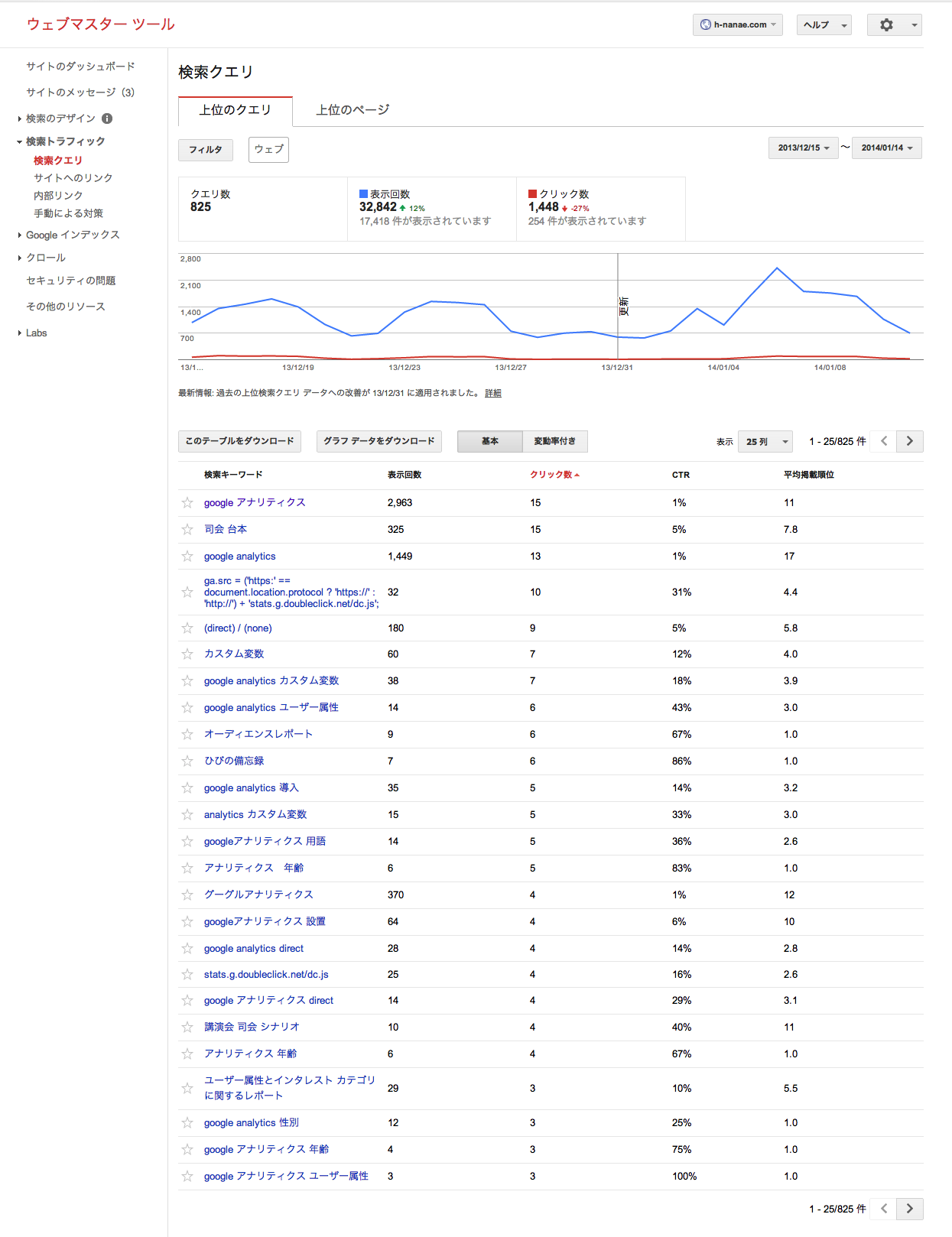Star the グーグルアナリティクス row
The image size is (952, 1237).
[x=187, y=894]
